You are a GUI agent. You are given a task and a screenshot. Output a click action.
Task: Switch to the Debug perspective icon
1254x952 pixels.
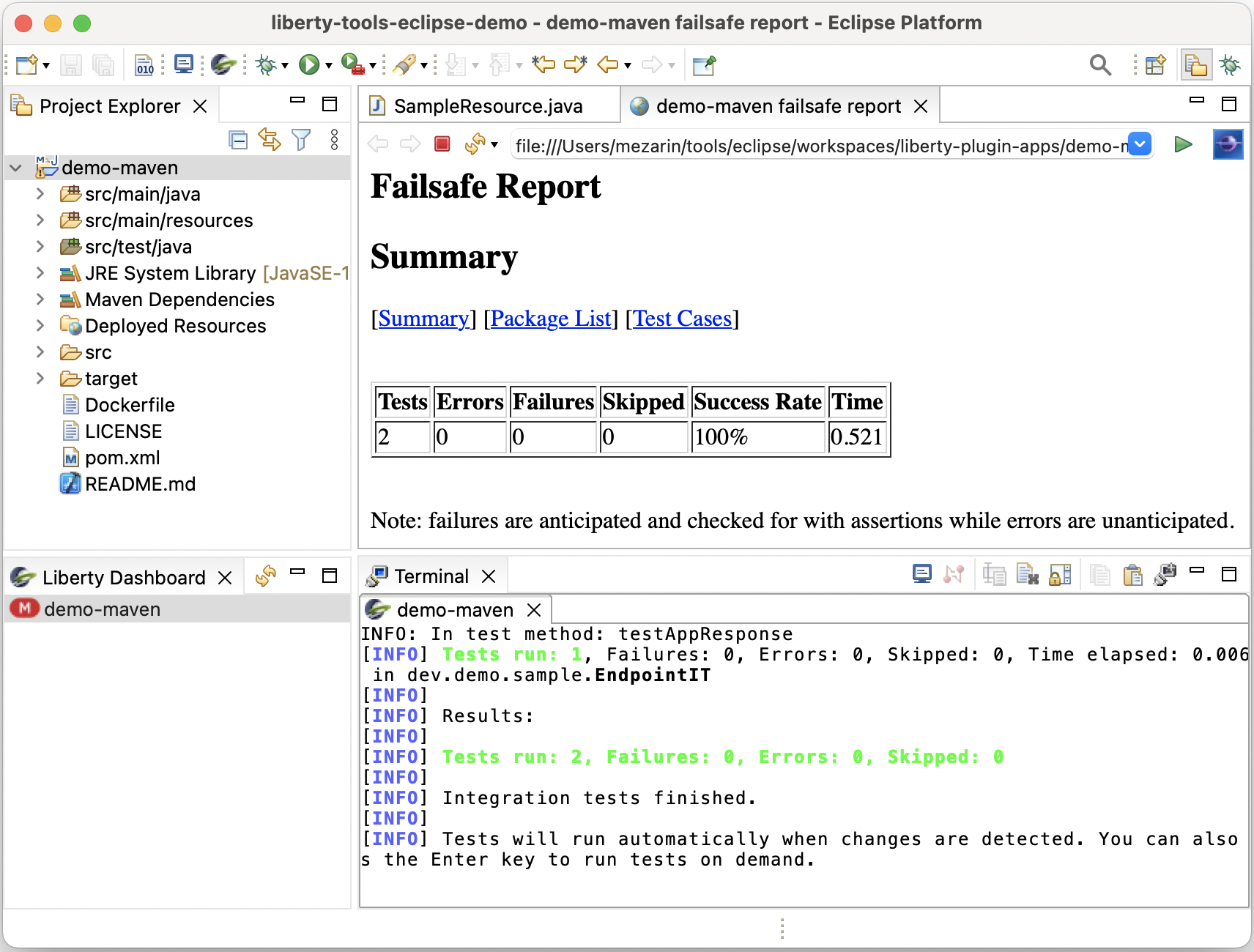1230,65
